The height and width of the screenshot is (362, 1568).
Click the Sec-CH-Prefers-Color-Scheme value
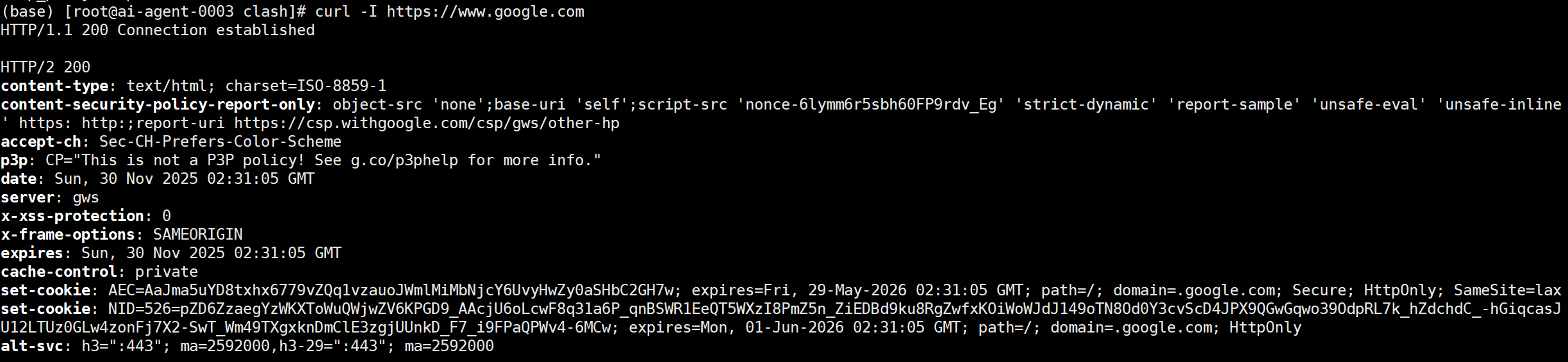coord(220,142)
